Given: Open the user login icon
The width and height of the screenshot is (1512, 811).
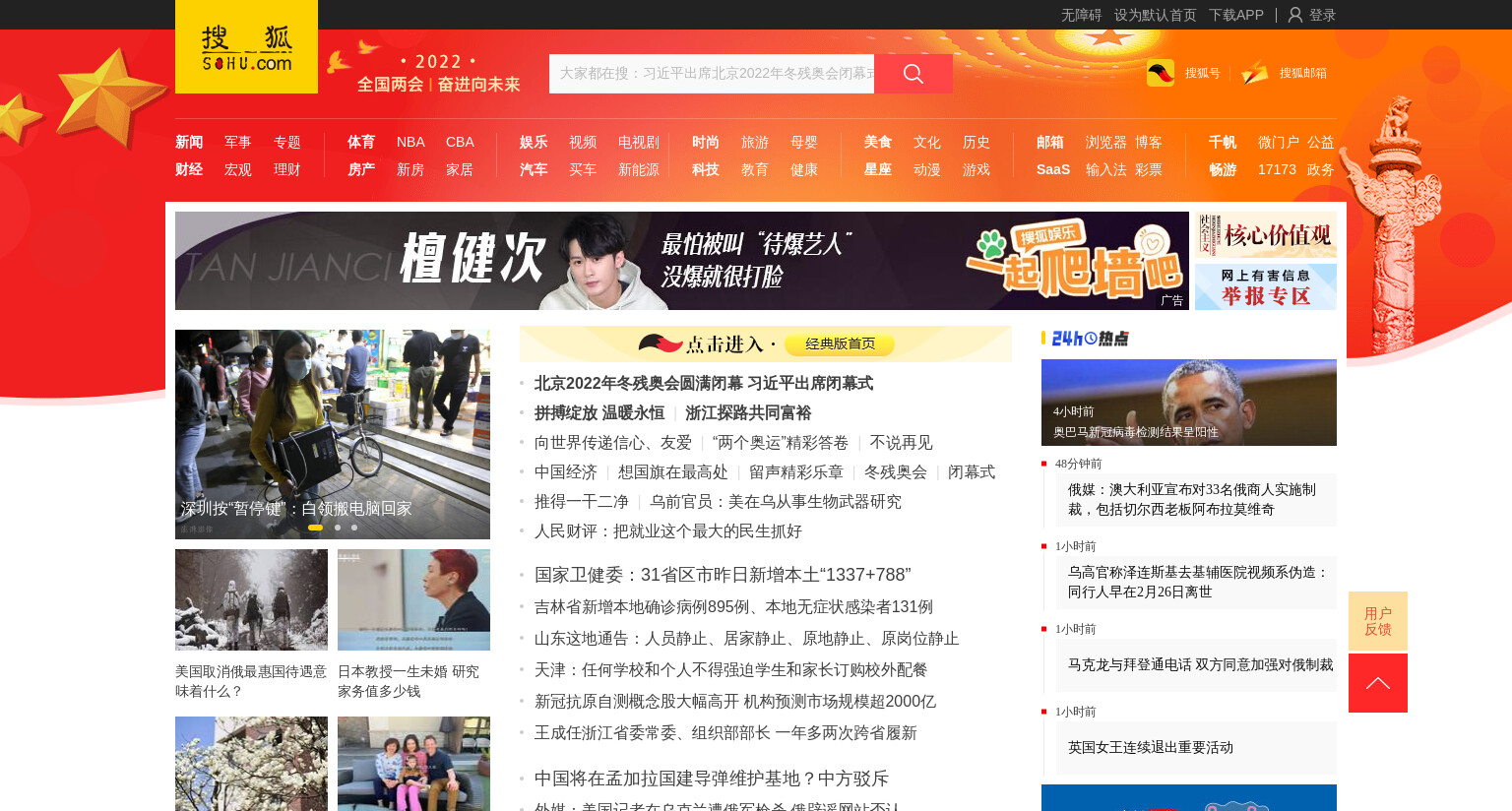Looking at the screenshot, I should (x=1295, y=15).
